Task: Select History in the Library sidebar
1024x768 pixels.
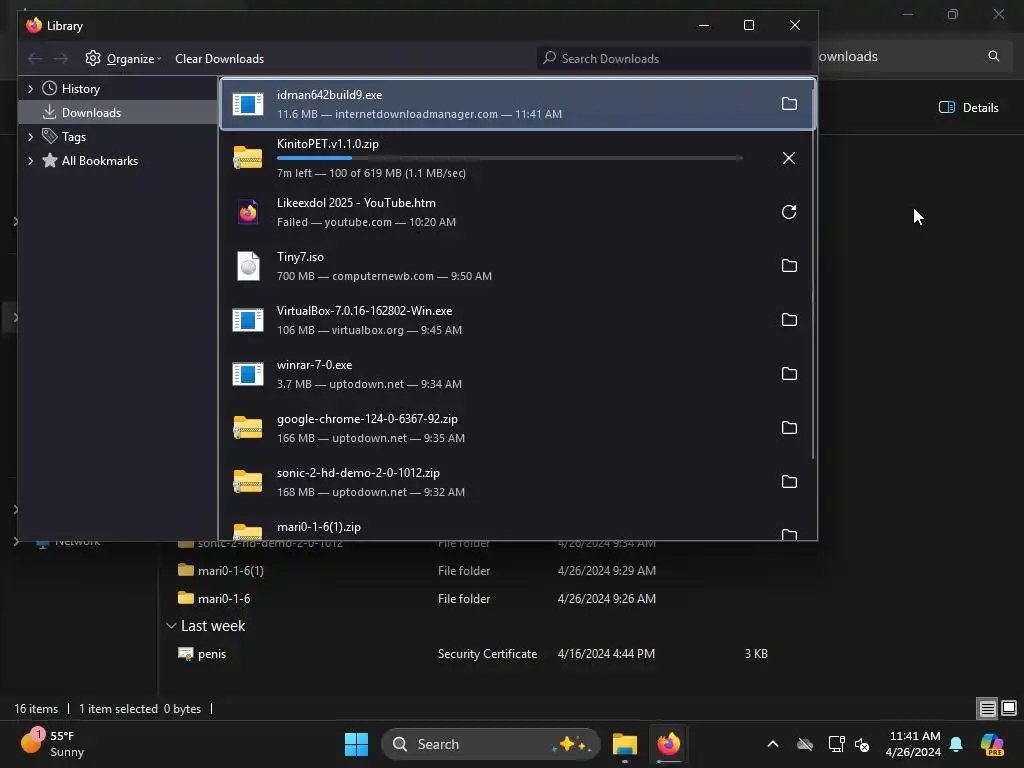Action: click(80, 89)
